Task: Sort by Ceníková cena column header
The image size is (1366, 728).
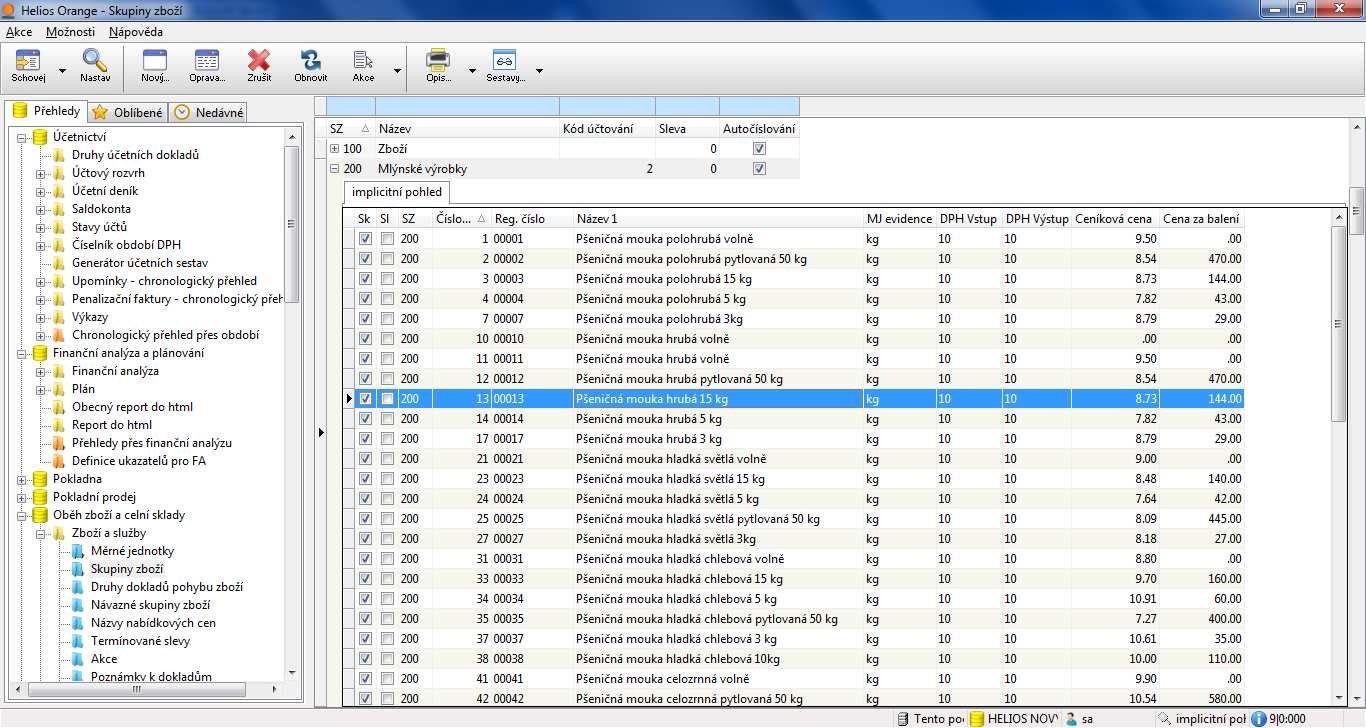Action: pos(1115,218)
